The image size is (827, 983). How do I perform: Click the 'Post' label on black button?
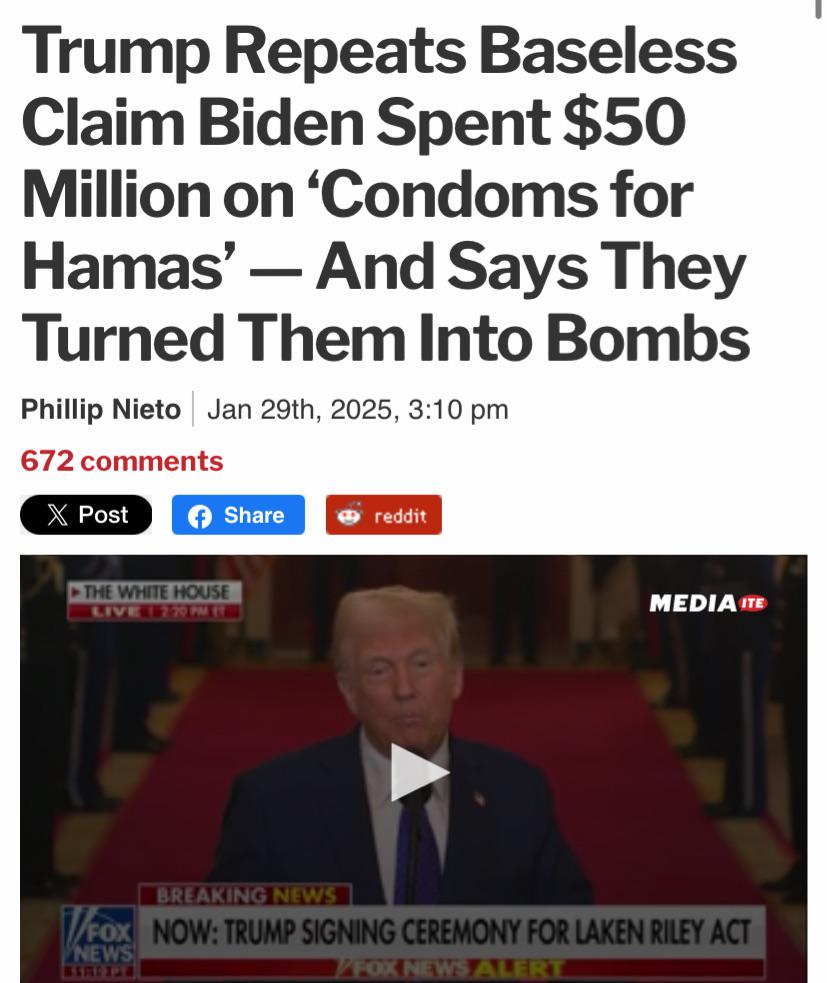click(103, 515)
